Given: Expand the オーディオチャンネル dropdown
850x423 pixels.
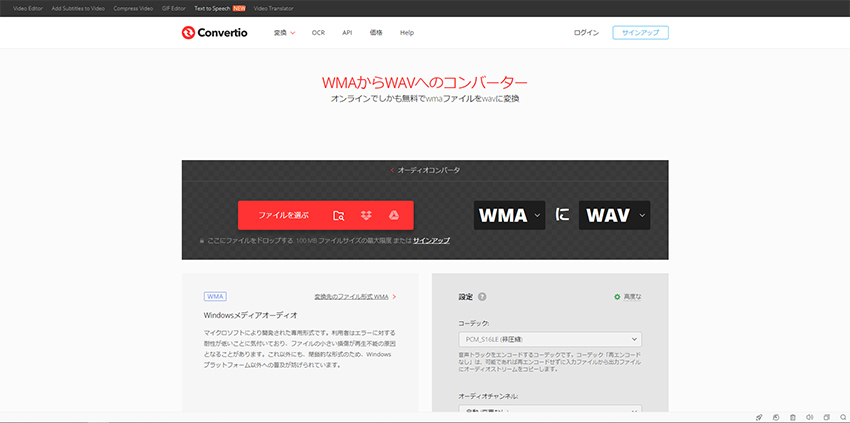Looking at the screenshot, I should pos(550,409).
